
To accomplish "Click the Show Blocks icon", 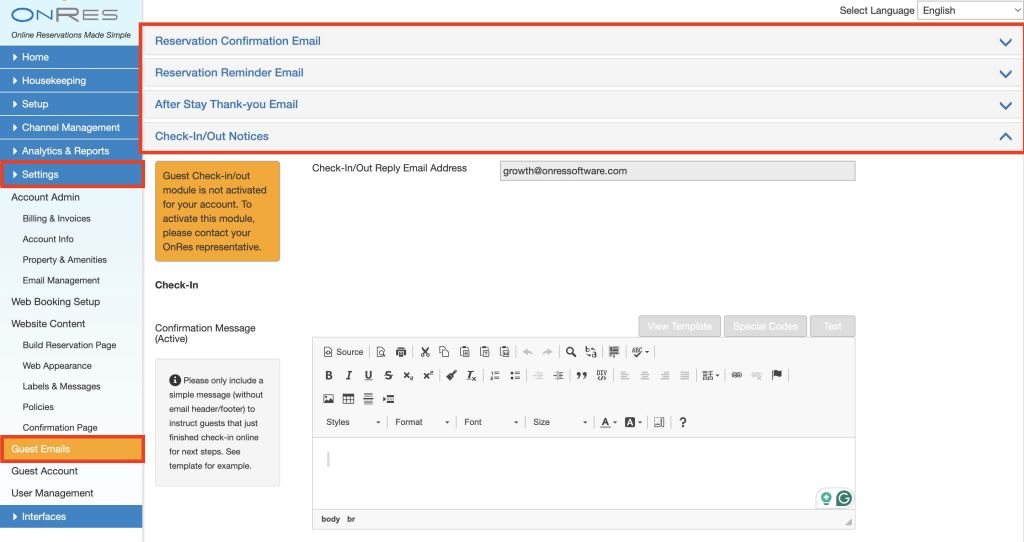I will (x=659, y=422).
